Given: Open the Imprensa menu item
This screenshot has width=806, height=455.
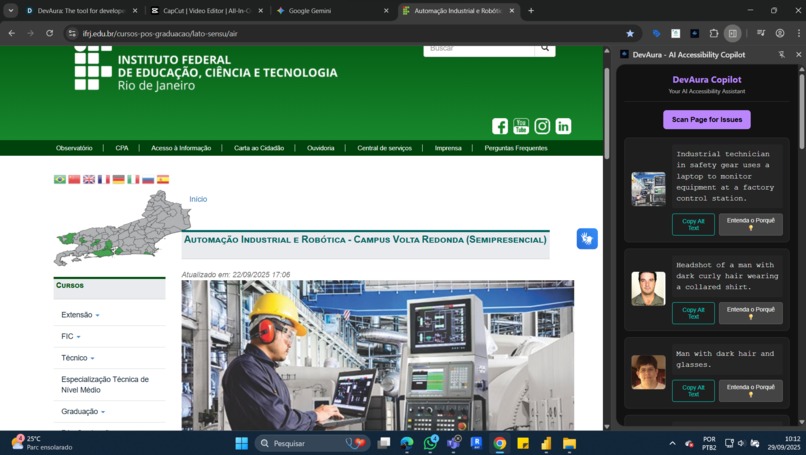Looking at the screenshot, I should click(x=448, y=148).
